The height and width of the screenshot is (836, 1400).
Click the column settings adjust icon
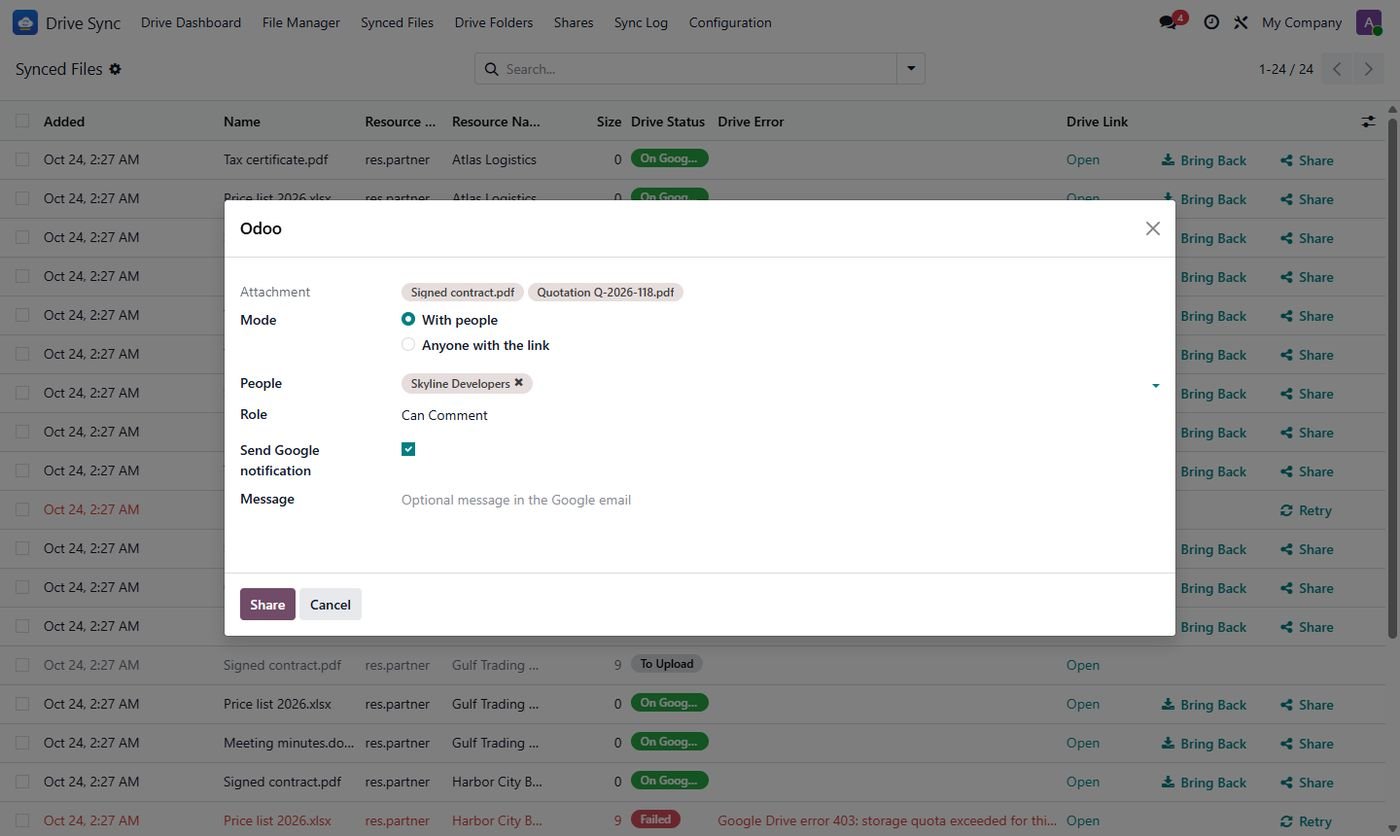(1368, 121)
